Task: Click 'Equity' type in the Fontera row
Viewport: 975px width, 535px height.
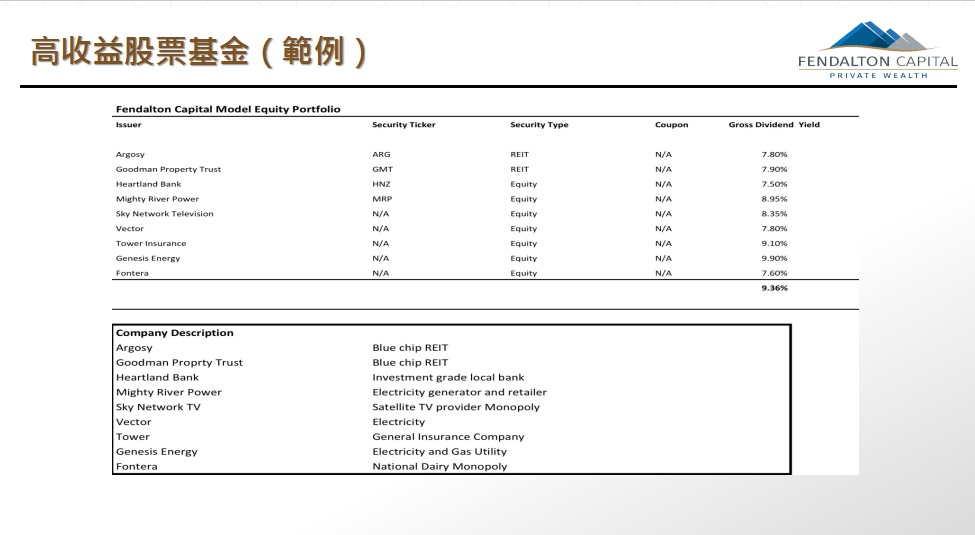Action: pyautogui.click(x=524, y=273)
